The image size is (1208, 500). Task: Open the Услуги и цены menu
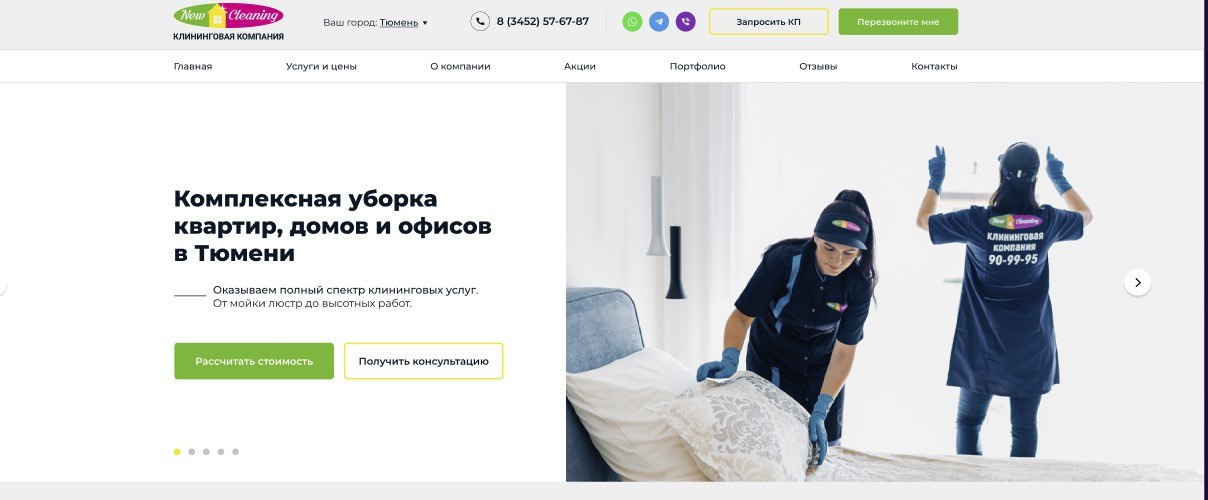tap(321, 66)
